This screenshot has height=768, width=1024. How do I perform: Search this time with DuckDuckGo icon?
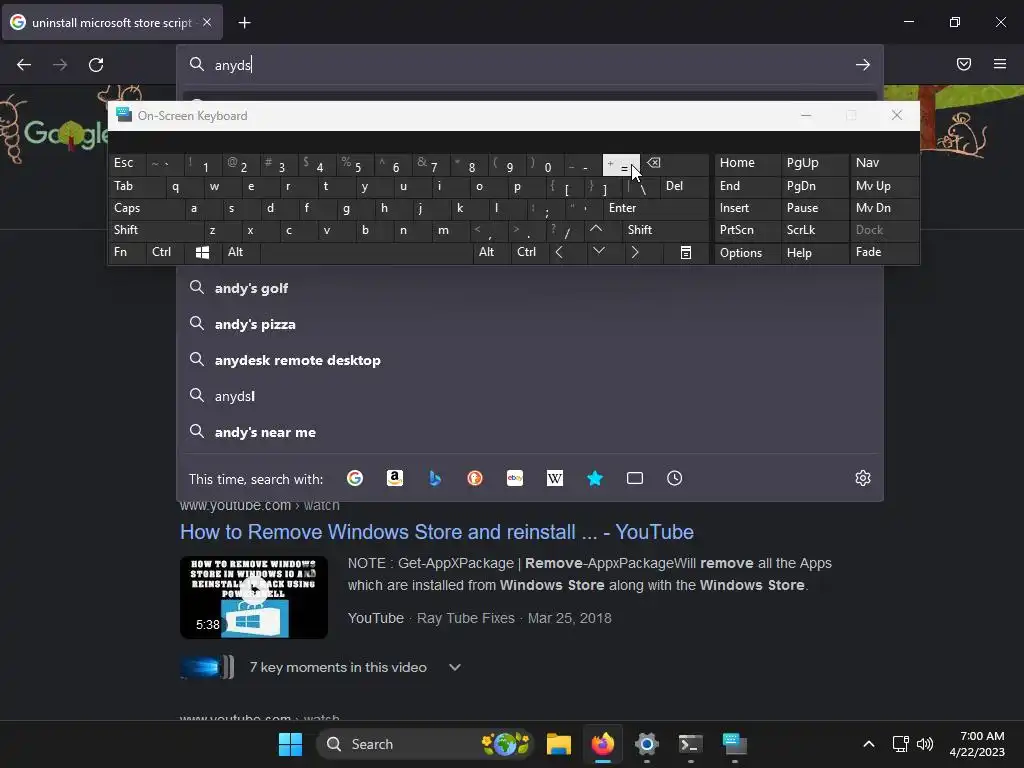[475, 478]
